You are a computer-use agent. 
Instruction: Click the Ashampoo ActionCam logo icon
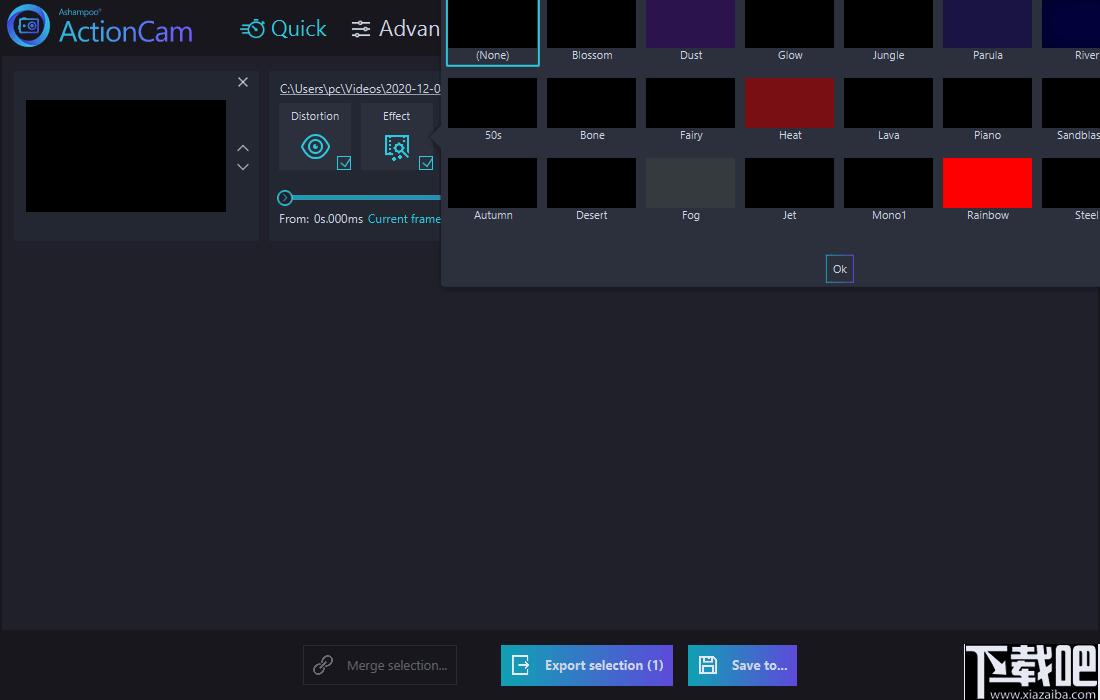[28, 25]
